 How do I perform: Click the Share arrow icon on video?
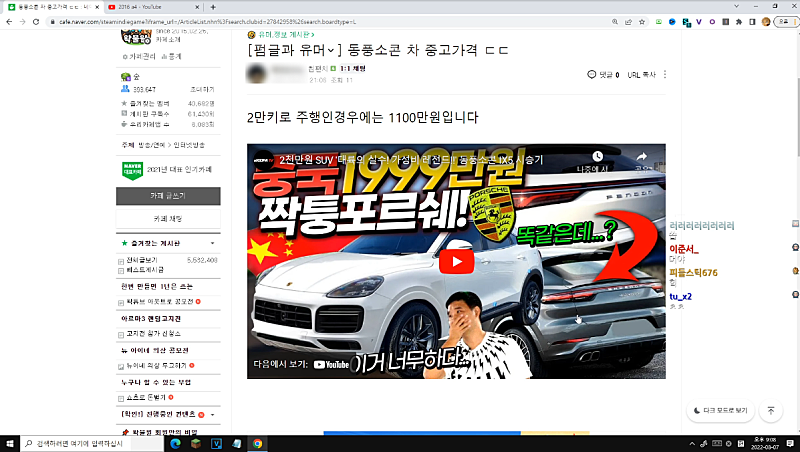click(x=641, y=158)
